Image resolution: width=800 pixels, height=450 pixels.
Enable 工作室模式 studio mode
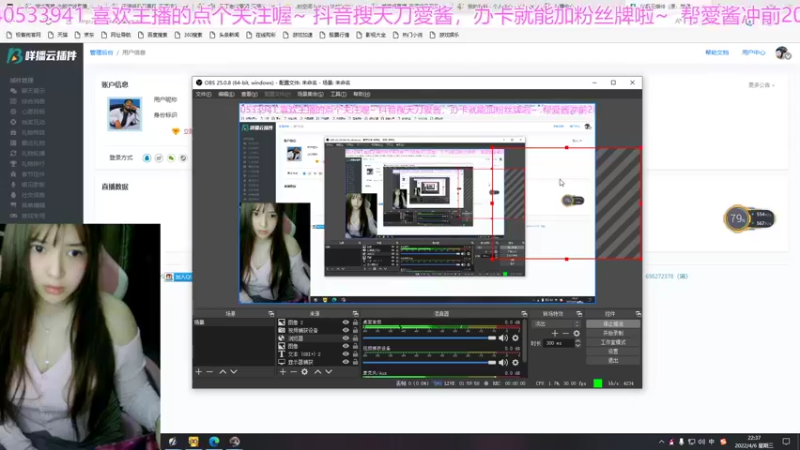click(613, 342)
